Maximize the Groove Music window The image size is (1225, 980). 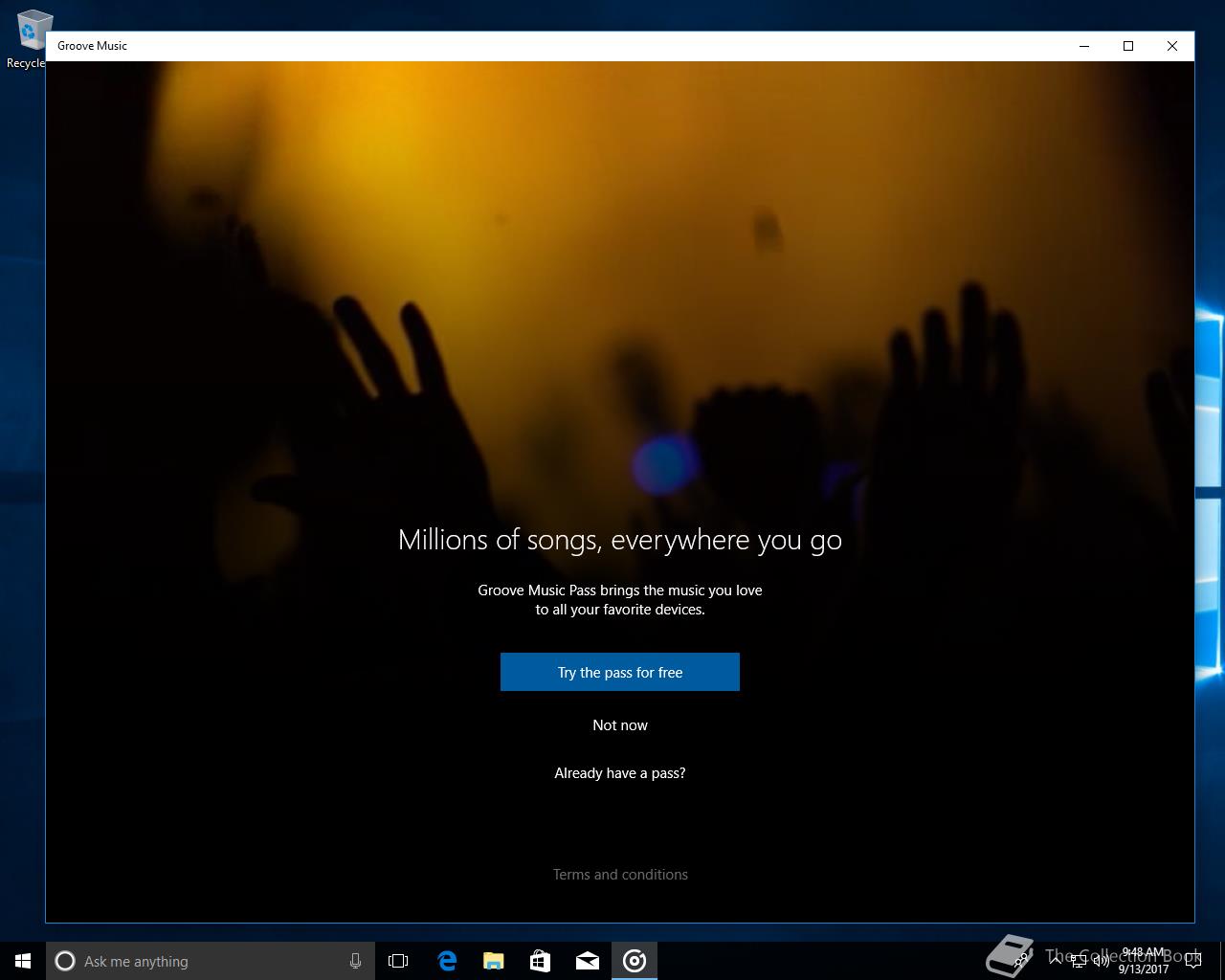1128,46
